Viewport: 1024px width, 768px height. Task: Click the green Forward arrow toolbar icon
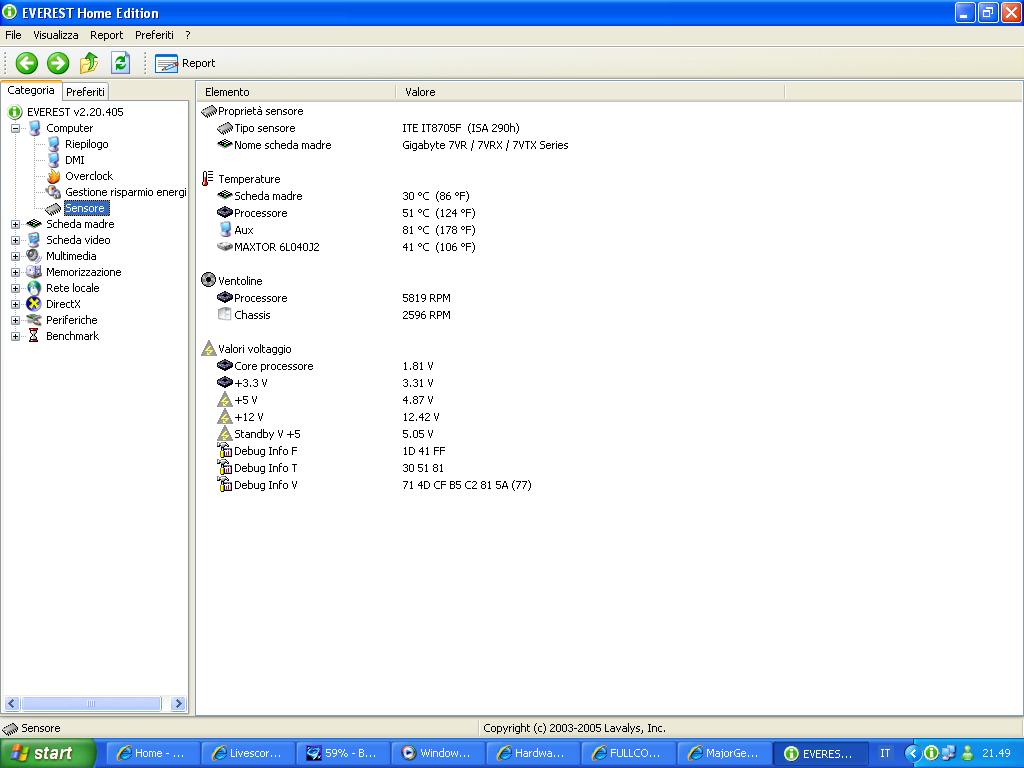(58, 63)
